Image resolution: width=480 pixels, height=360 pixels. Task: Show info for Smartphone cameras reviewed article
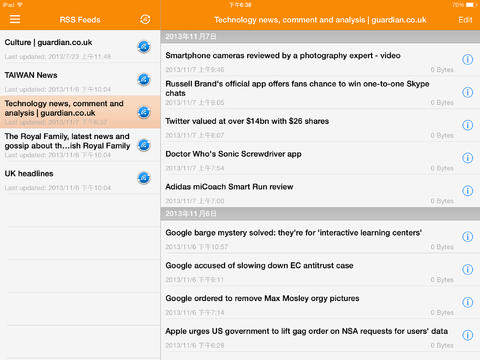[x=468, y=59]
